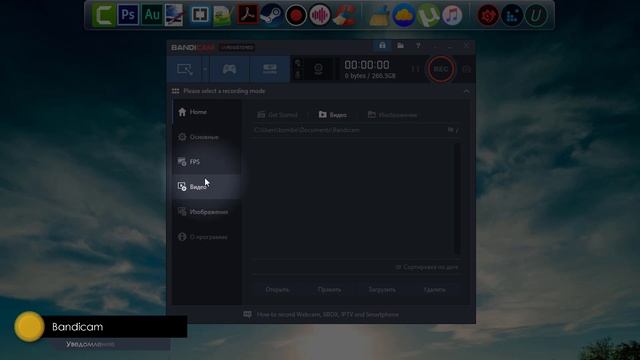Viewport: 640px width, 360px height.
Task: Select the screen rectangle recording mode
Action: tap(184, 69)
